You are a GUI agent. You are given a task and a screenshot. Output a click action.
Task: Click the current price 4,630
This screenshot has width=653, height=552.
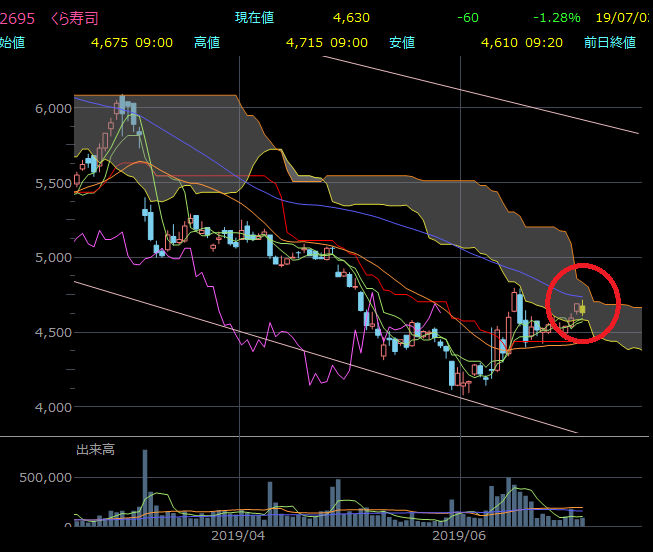coord(352,18)
